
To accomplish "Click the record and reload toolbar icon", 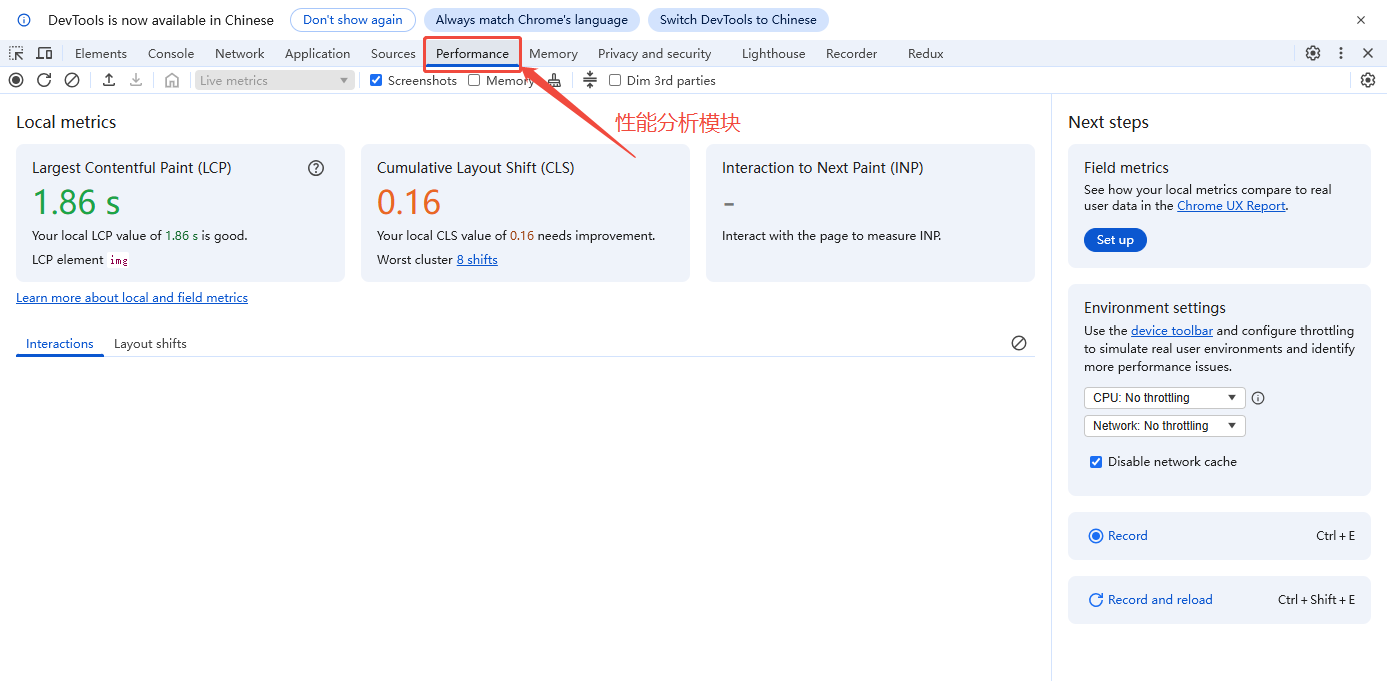I will (x=44, y=80).
